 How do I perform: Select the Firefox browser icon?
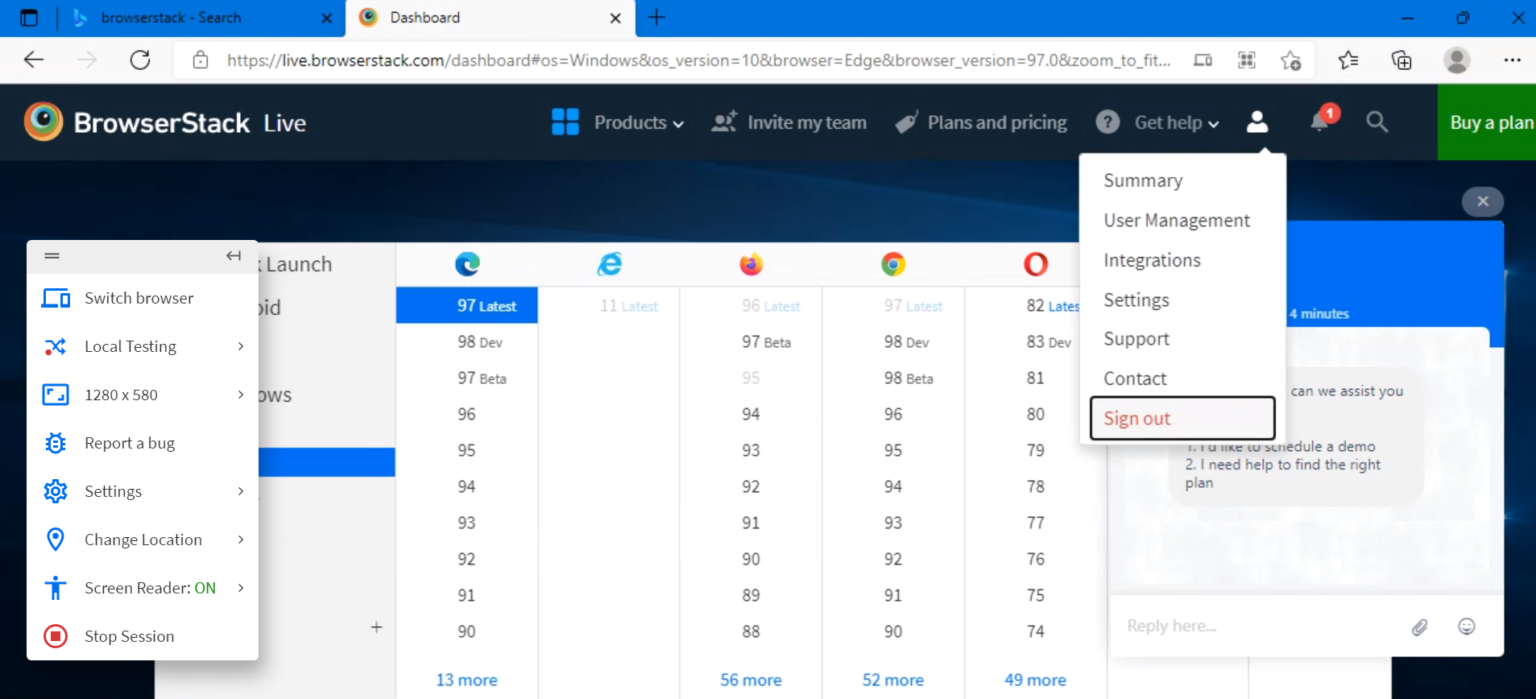(x=751, y=263)
